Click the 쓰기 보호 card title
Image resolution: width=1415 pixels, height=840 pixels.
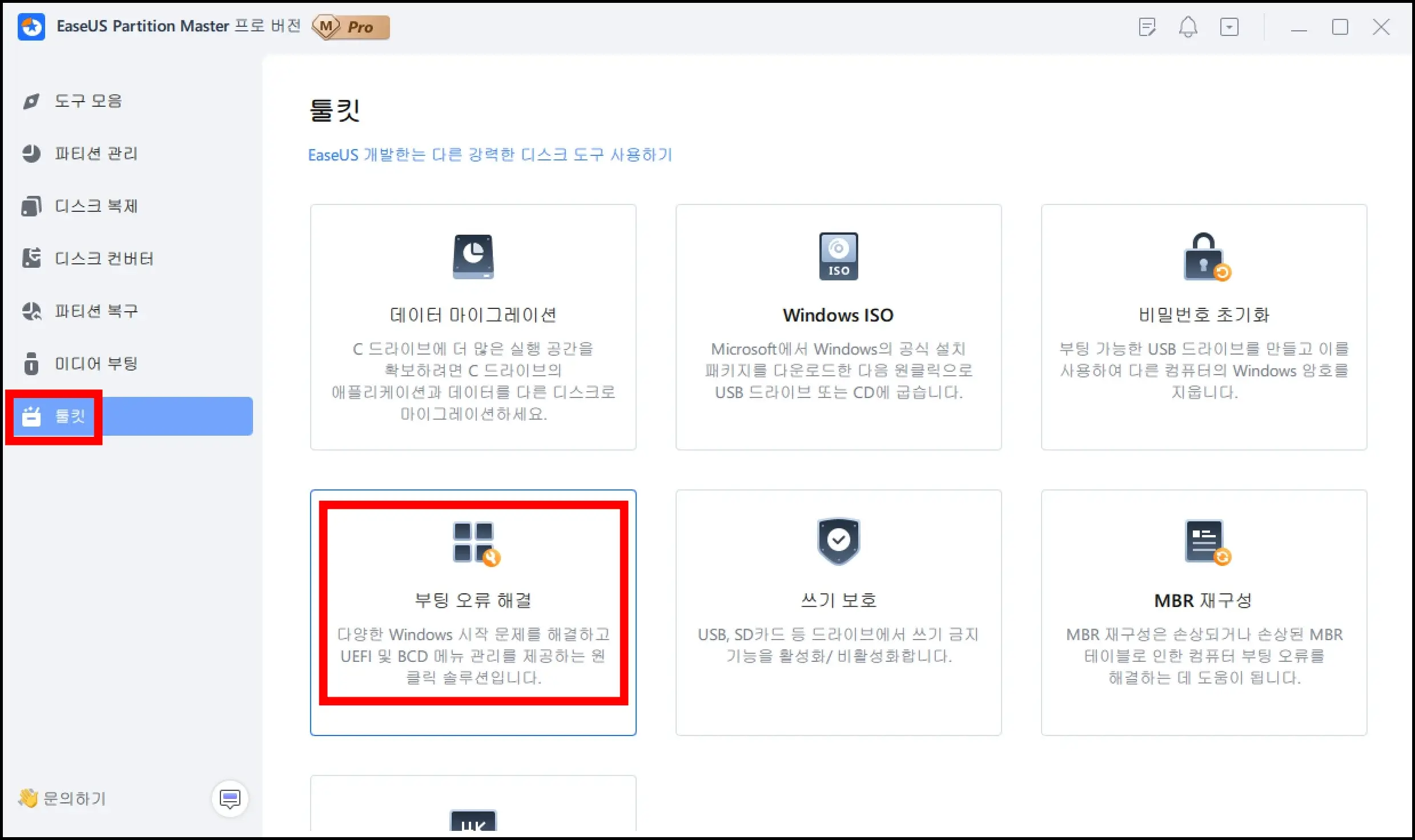838,600
